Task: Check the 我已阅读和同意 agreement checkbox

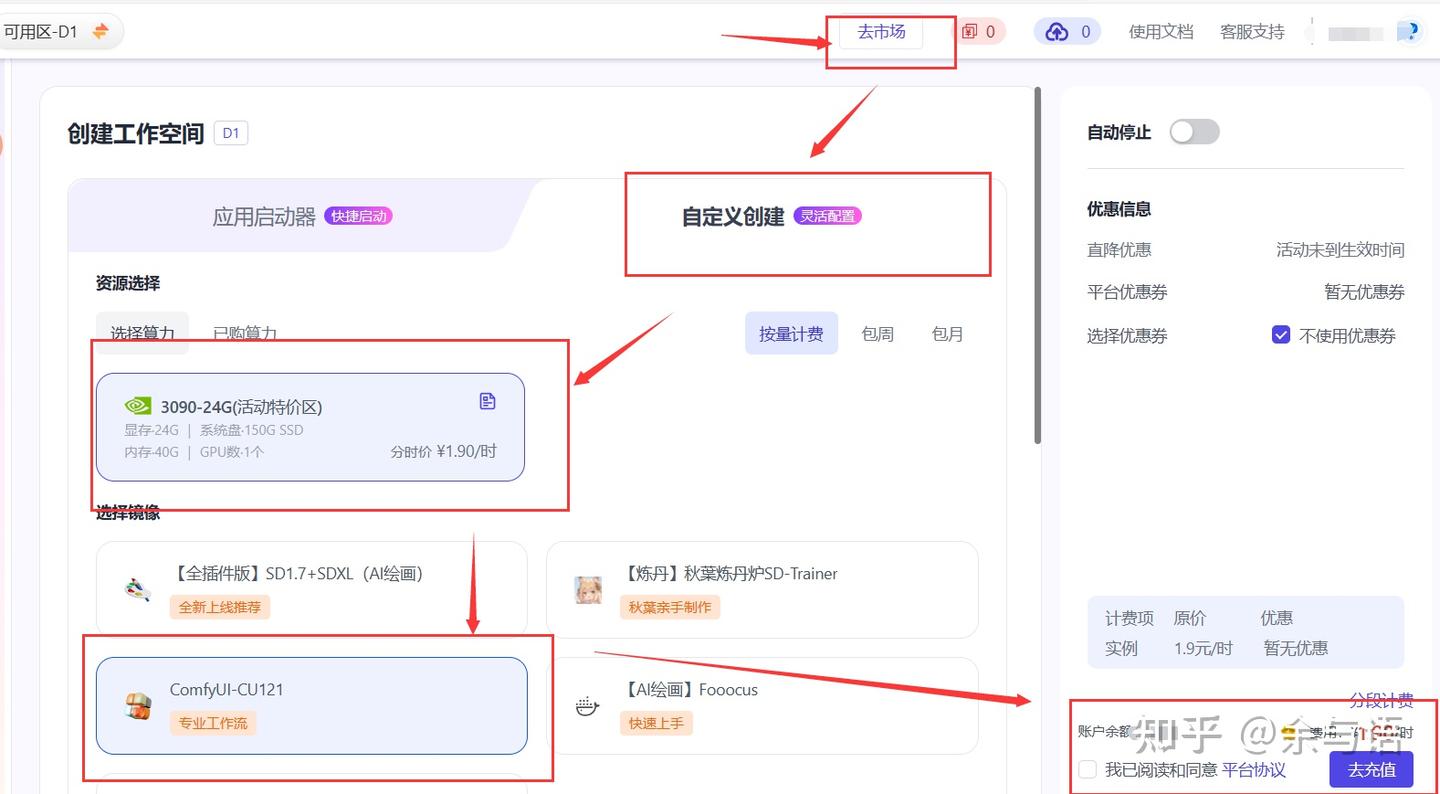Action: click(1087, 769)
